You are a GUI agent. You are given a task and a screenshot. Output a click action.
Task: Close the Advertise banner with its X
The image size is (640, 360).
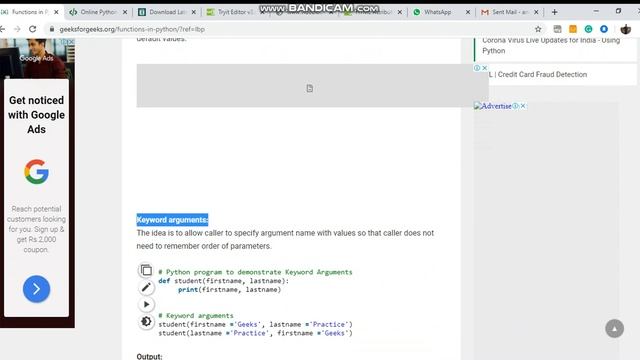[523, 106]
